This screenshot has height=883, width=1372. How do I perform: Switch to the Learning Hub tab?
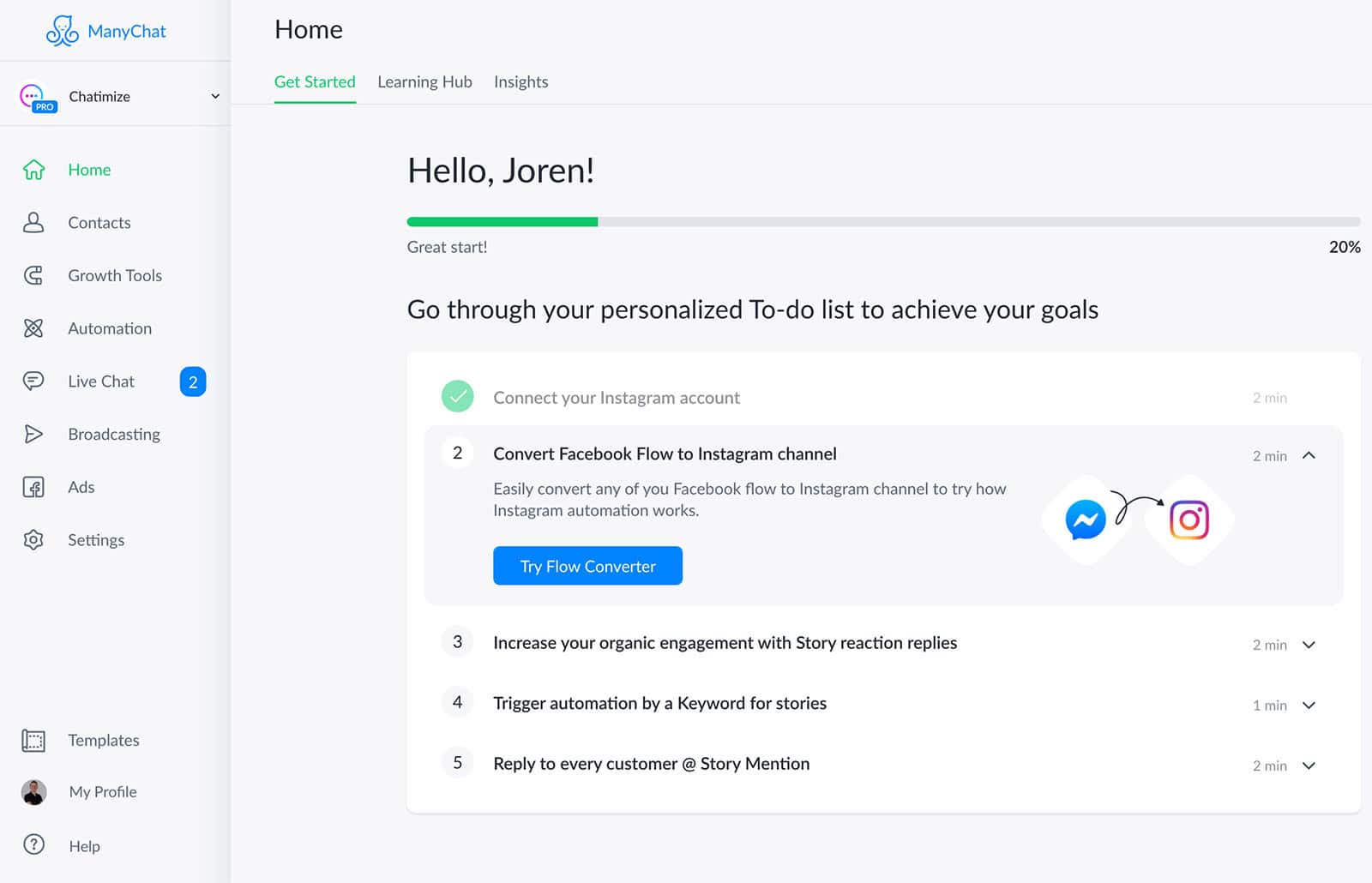[x=424, y=82]
